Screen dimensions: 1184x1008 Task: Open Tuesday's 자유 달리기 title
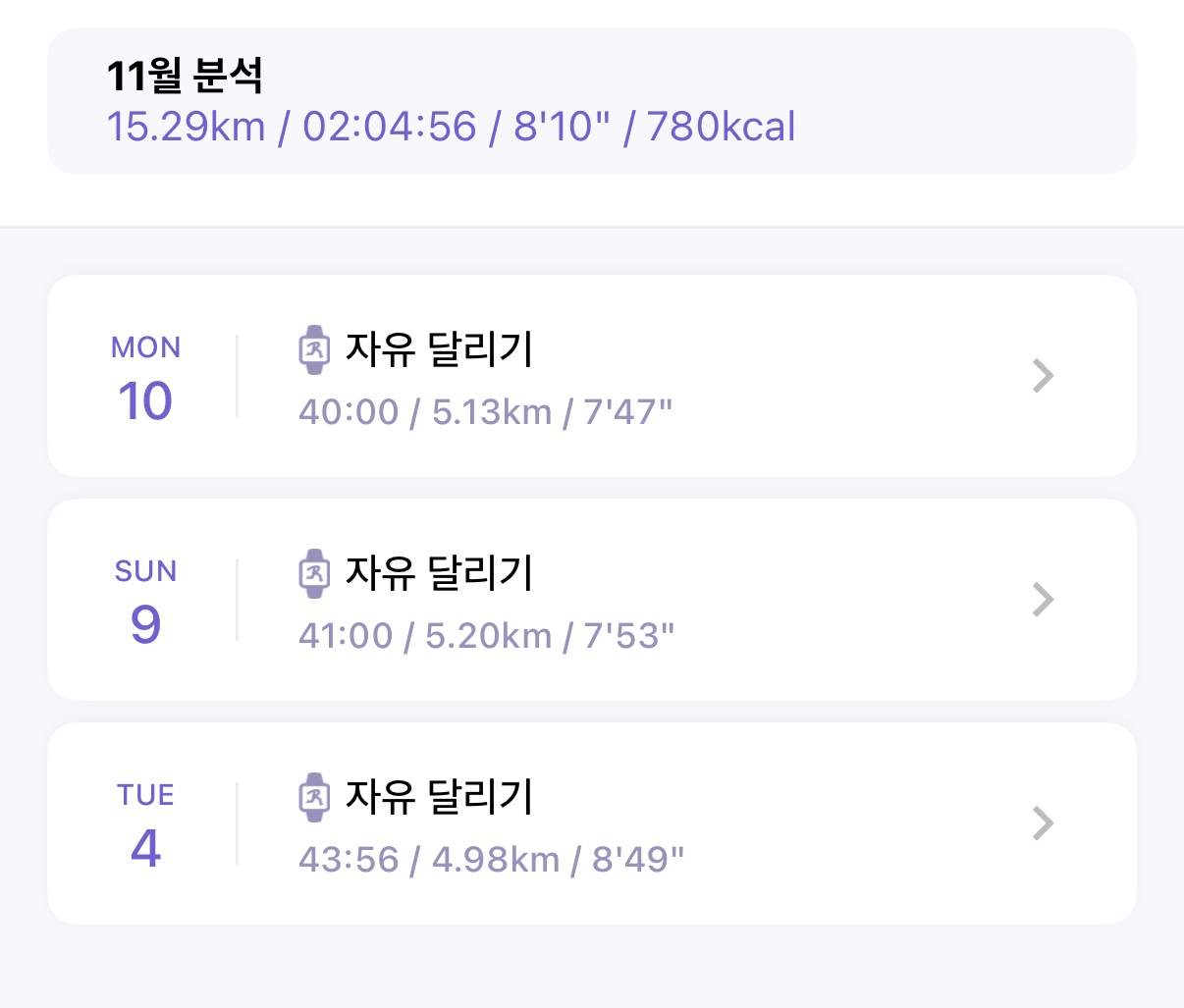[x=439, y=797]
